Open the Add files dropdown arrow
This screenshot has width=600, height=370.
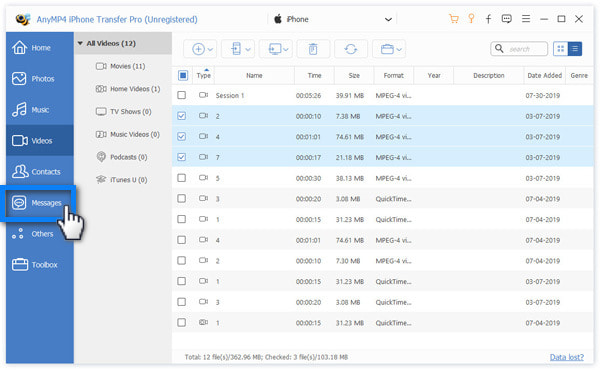click(210, 49)
